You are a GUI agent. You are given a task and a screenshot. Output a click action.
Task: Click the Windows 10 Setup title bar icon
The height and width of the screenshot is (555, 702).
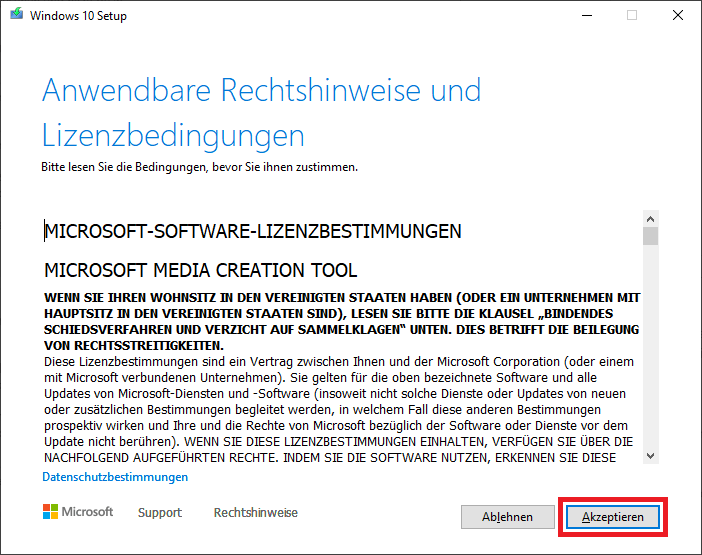17,14
